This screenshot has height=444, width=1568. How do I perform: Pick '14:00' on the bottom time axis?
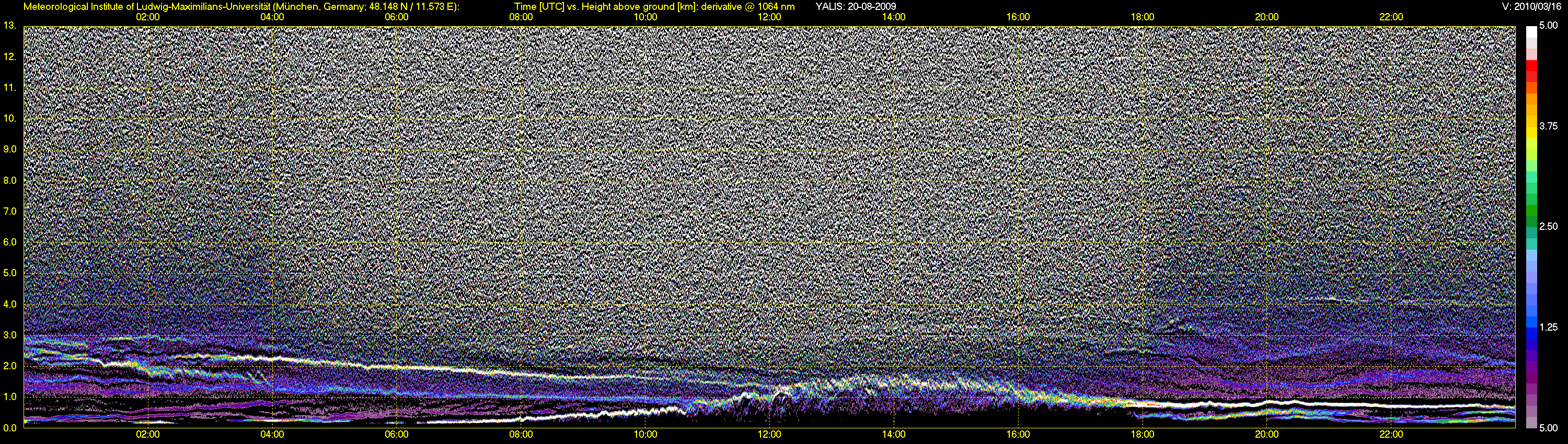(x=894, y=435)
